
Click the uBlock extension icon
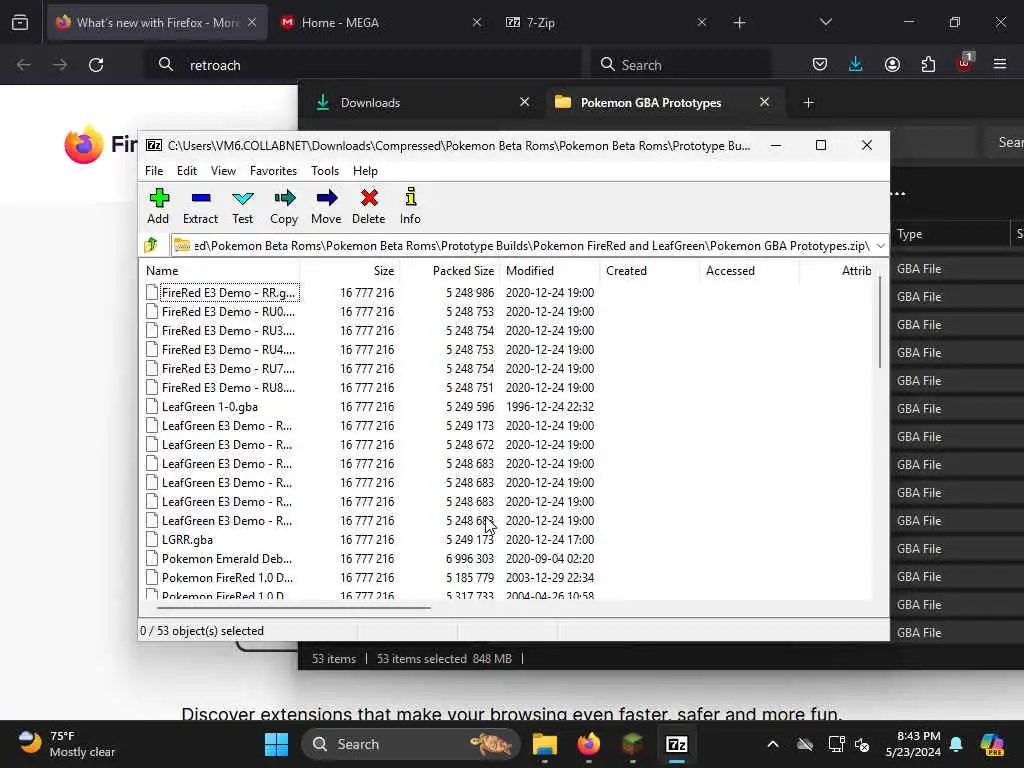(965, 63)
